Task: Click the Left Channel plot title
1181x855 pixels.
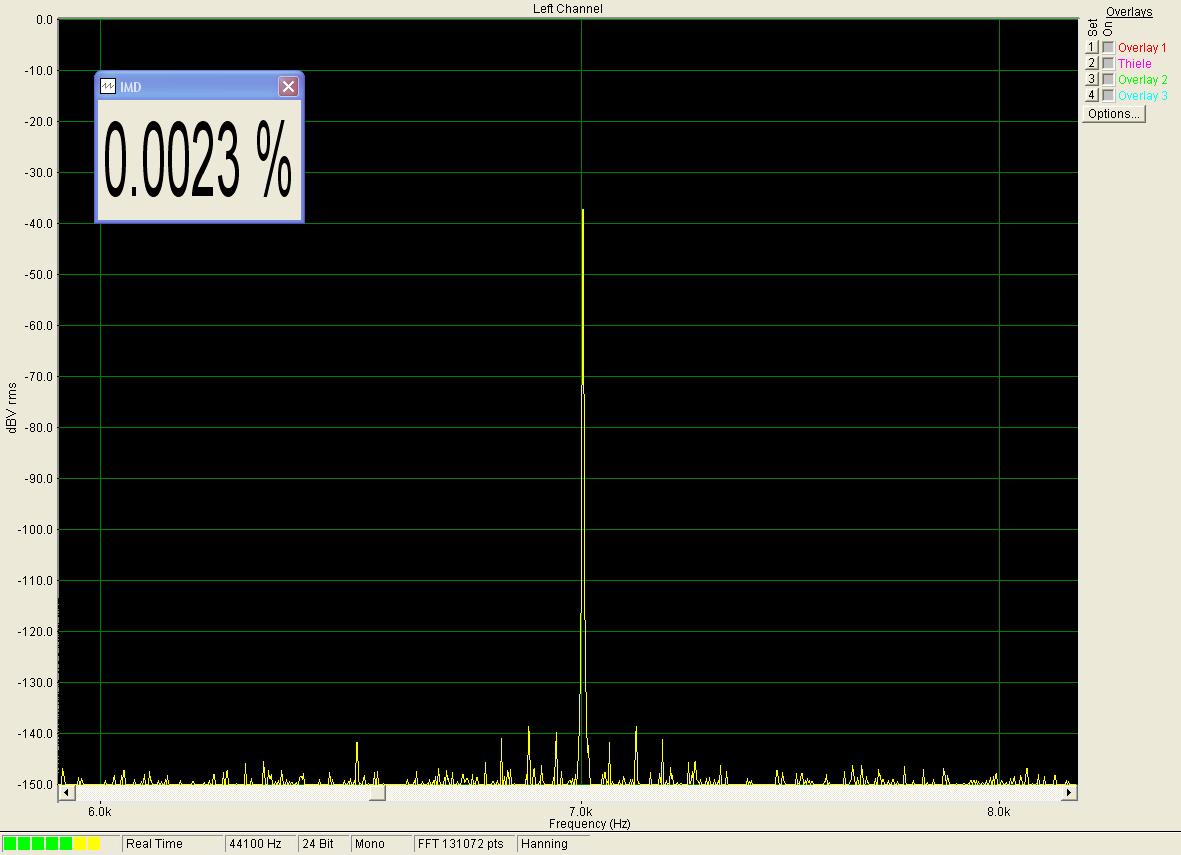Action: point(567,9)
